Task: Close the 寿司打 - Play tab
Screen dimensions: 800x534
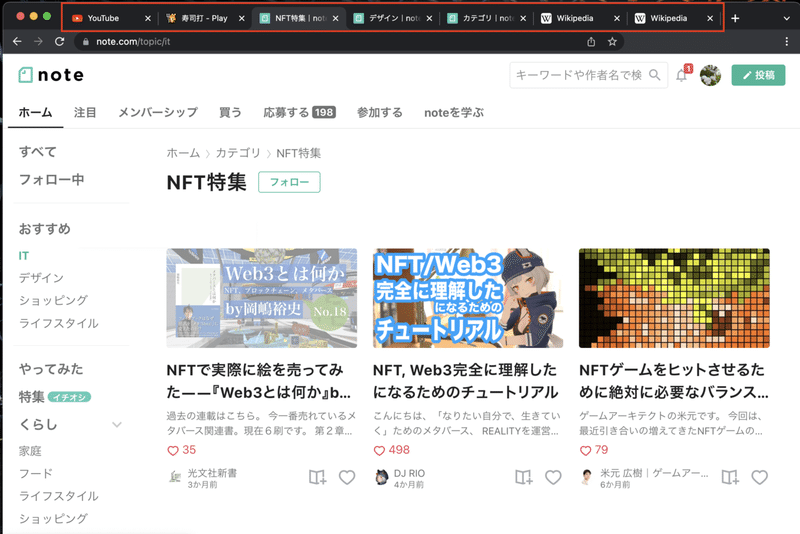Action: pos(241,18)
